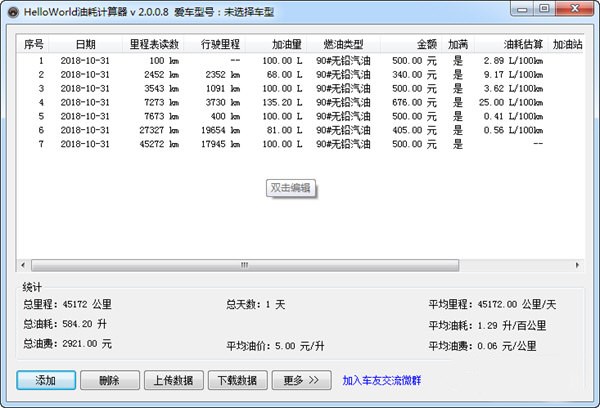Image resolution: width=600 pixels, height=408 pixels.
Task: Click the 405.00 元 amount cell
Action: point(414,130)
